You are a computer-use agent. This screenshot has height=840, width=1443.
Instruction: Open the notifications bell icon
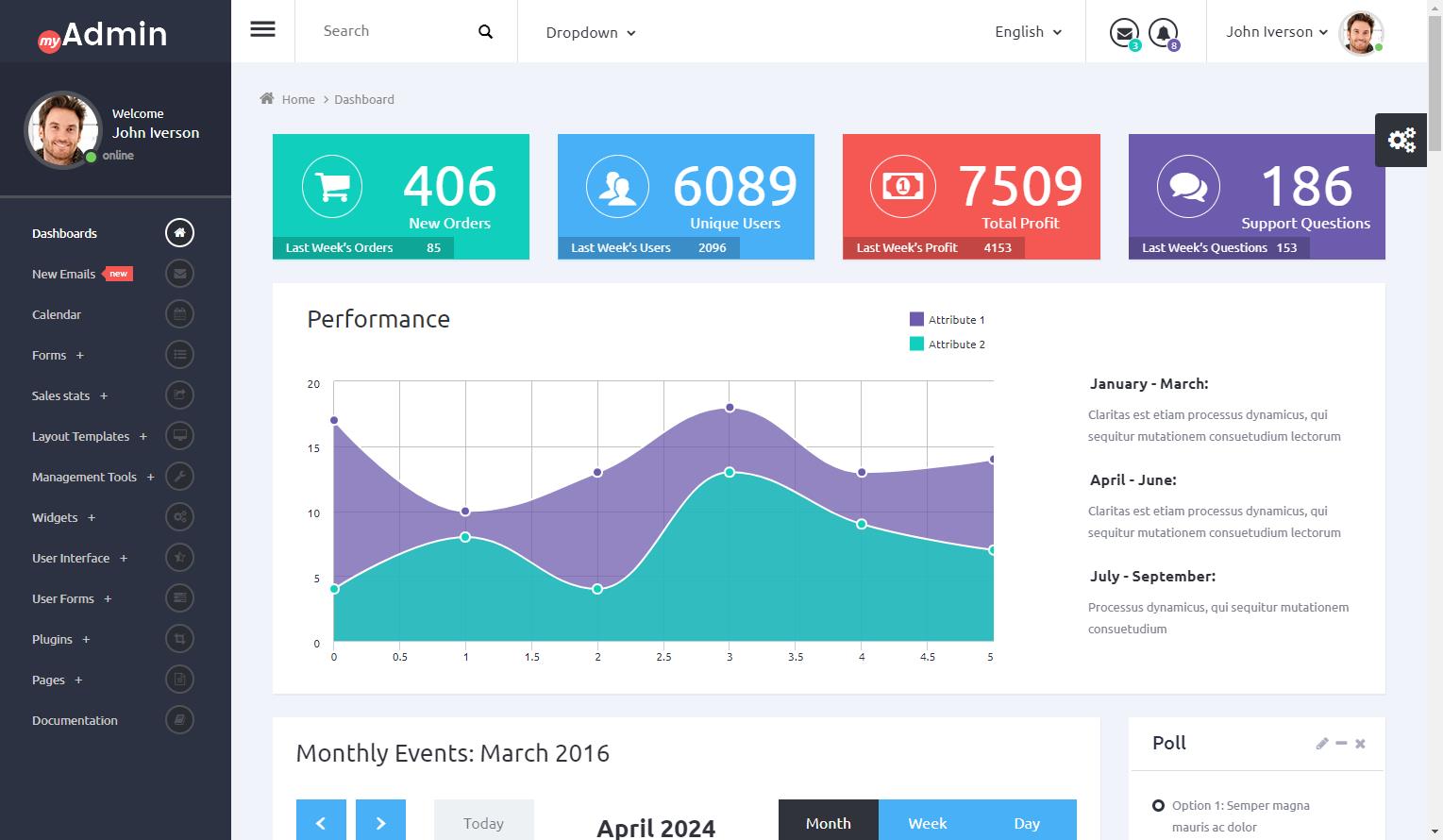point(1163,32)
